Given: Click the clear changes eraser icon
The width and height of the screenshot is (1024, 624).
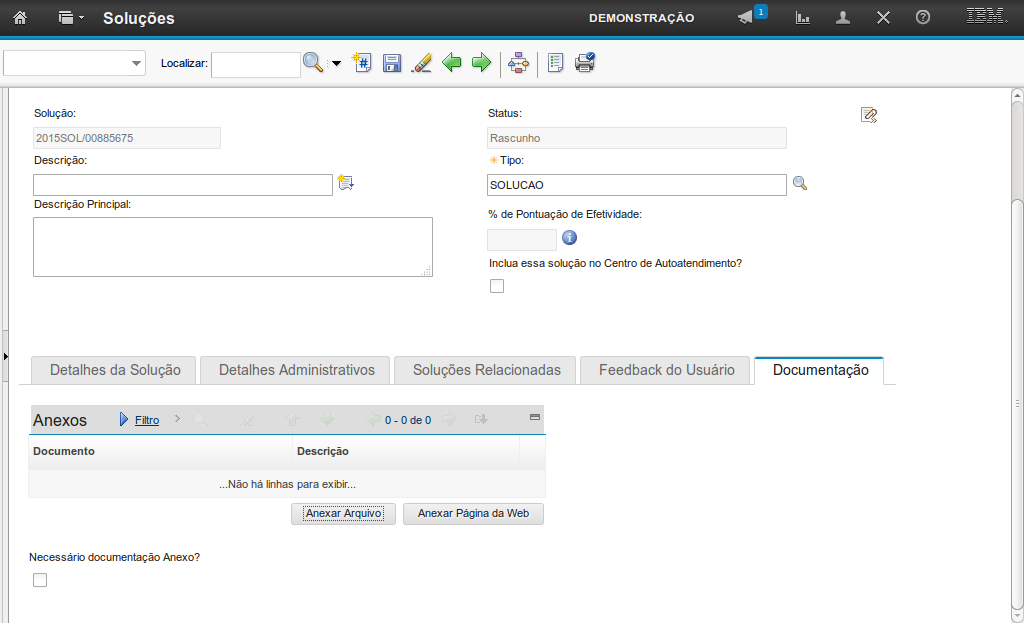Looking at the screenshot, I should tap(421, 63).
